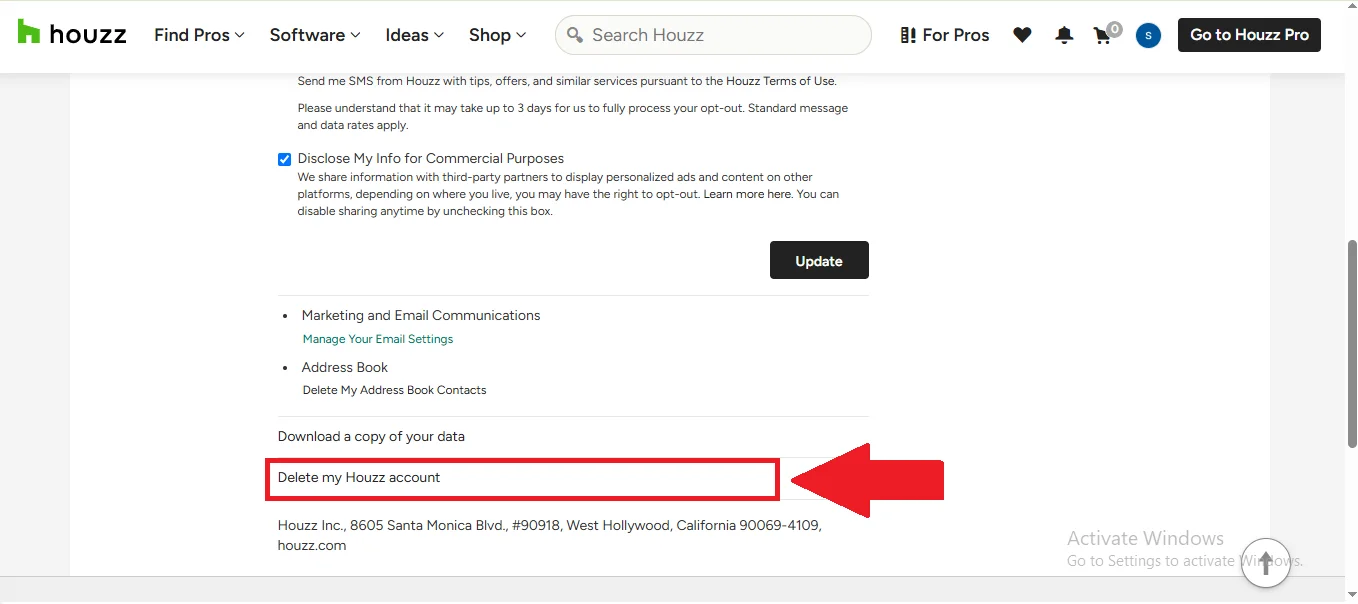Click the Update button
The height and width of the screenshot is (604, 1358).
click(x=819, y=260)
